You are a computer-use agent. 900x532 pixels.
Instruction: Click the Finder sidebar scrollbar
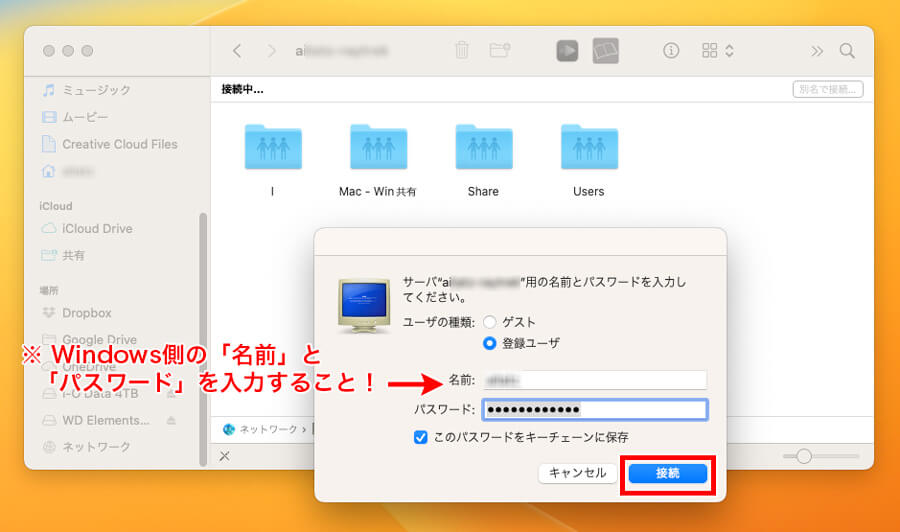coord(203,339)
